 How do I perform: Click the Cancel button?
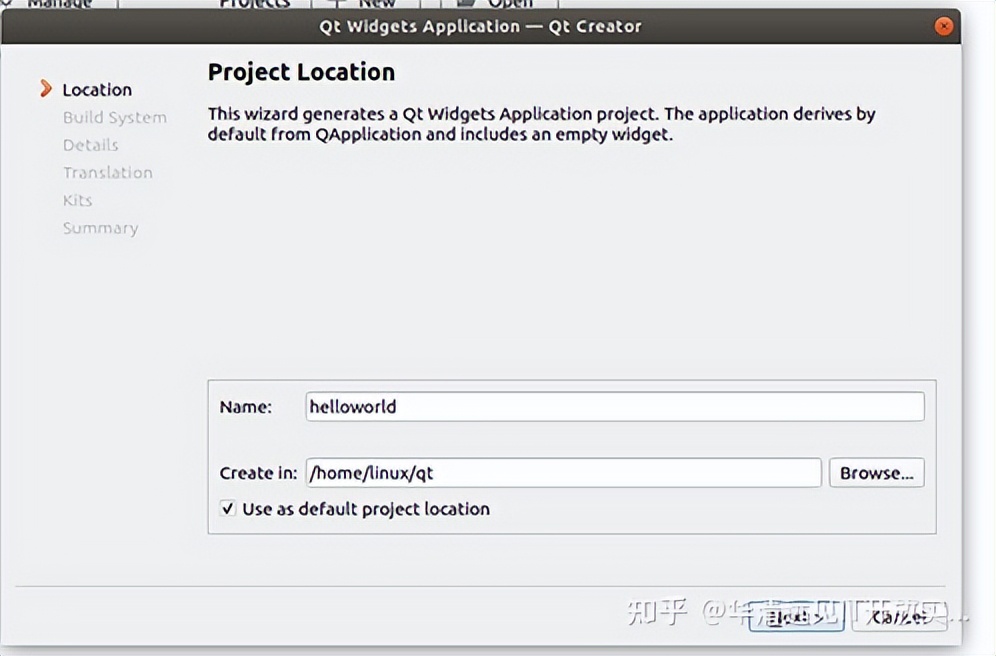pos(899,616)
